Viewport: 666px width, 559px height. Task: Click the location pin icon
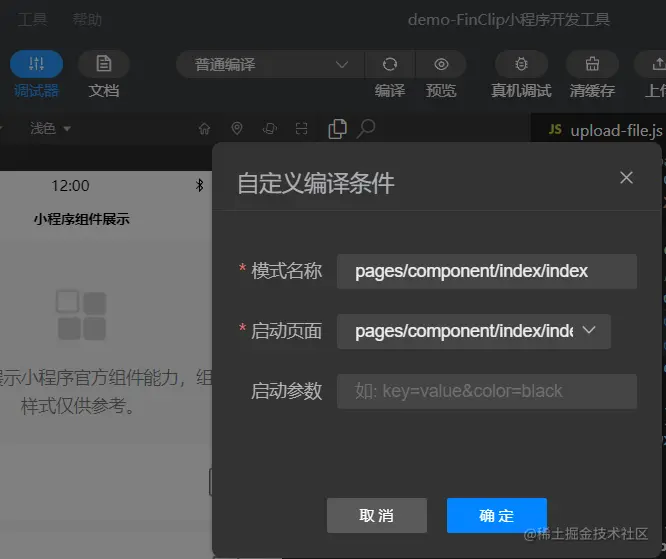coord(237,128)
